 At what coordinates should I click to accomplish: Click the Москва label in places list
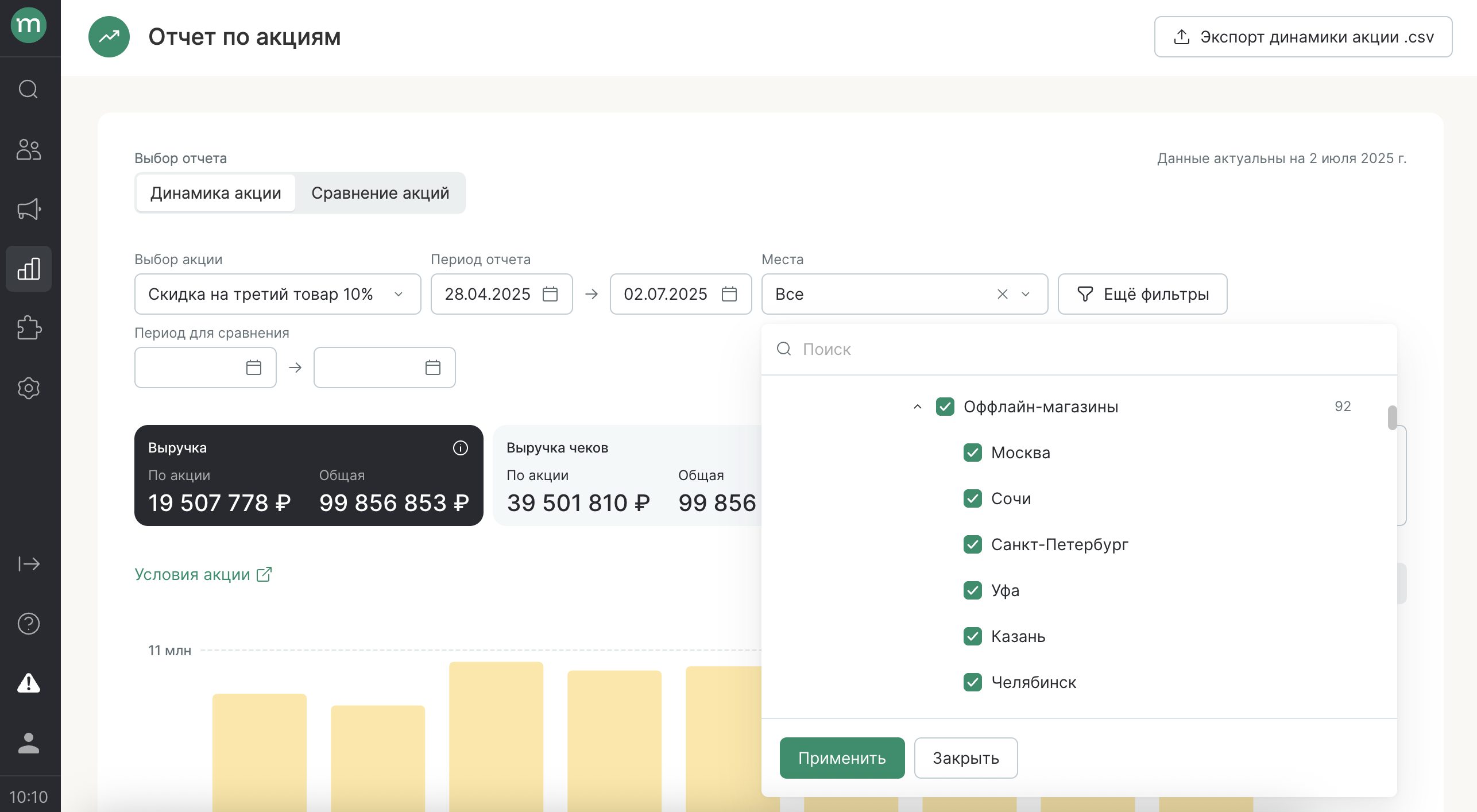[x=1020, y=453]
